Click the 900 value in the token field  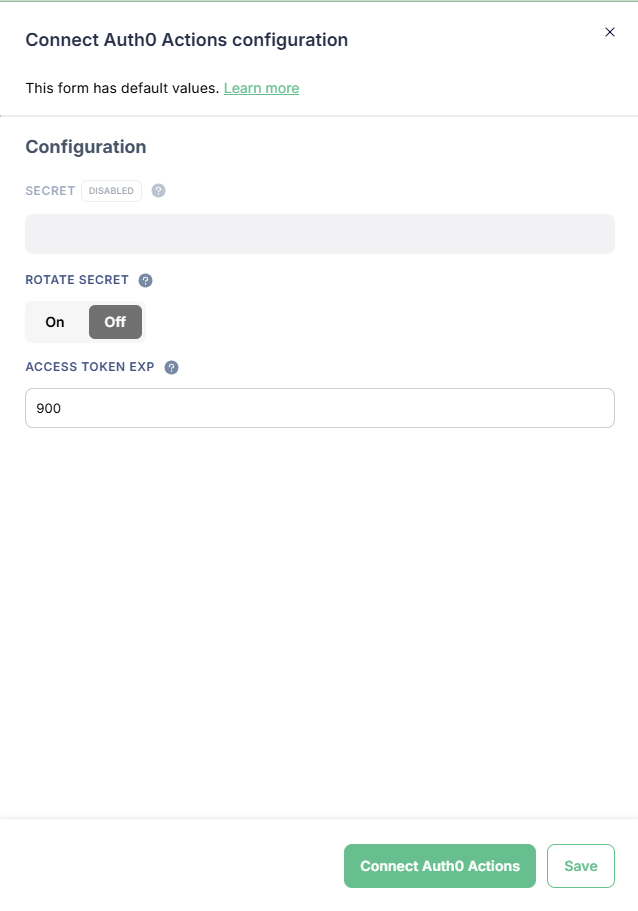(x=49, y=408)
